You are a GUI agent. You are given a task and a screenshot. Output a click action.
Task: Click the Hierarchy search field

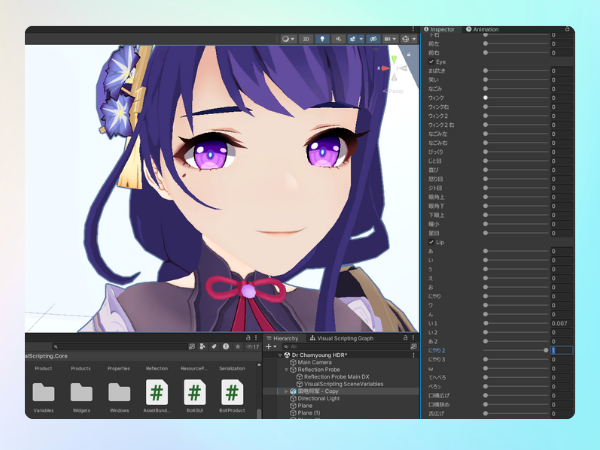coord(346,347)
